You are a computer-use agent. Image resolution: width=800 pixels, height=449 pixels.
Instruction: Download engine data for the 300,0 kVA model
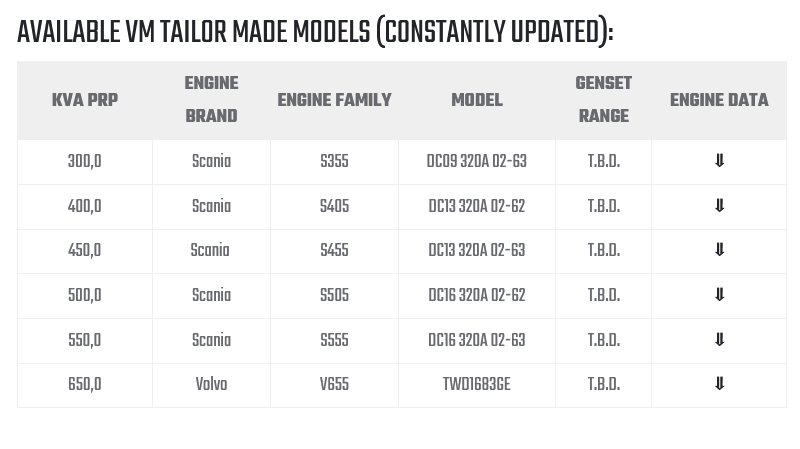[719, 162]
